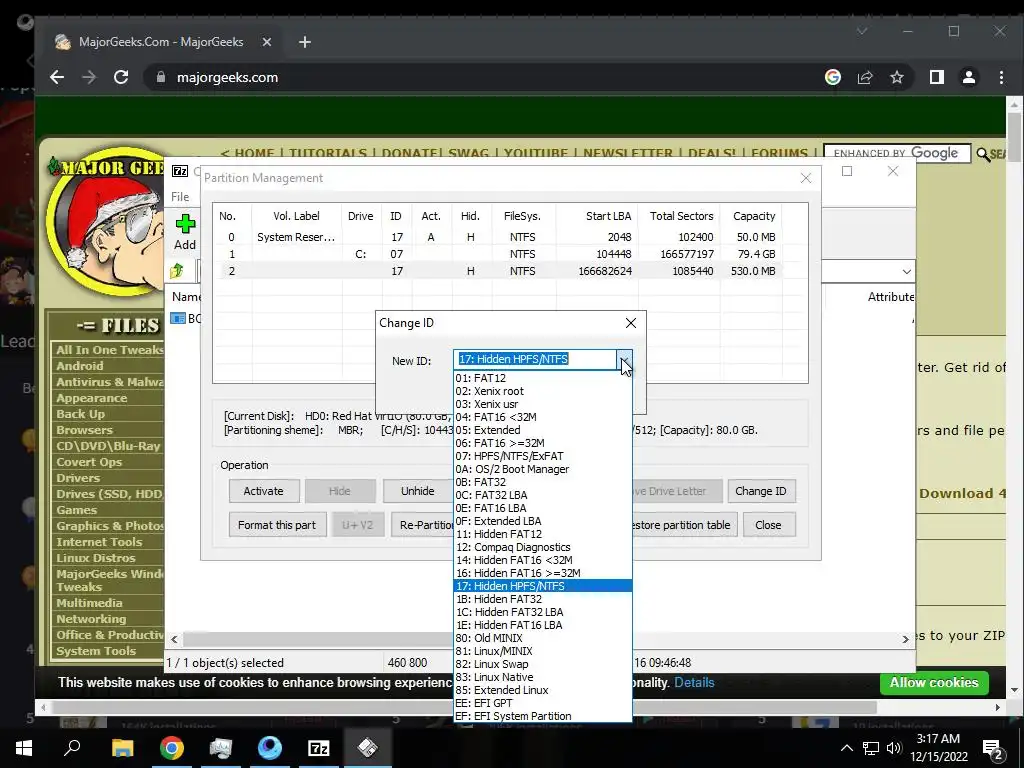Screen dimensions: 1024x768
Task: Click the Google icon in address bar
Action: [x=833, y=78]
